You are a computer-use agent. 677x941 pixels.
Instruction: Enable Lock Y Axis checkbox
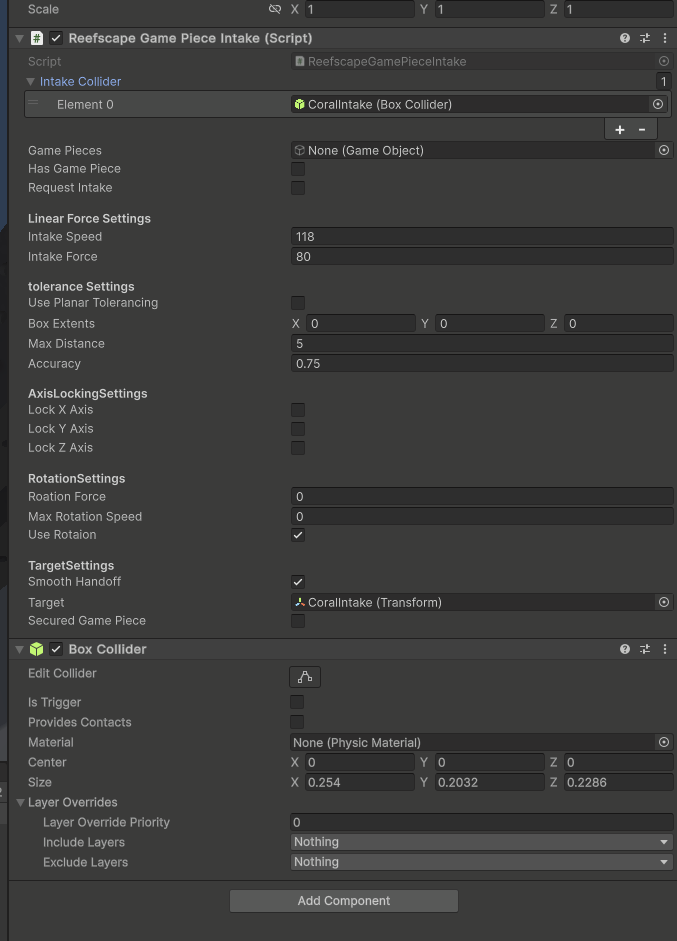tap(298, 429)
